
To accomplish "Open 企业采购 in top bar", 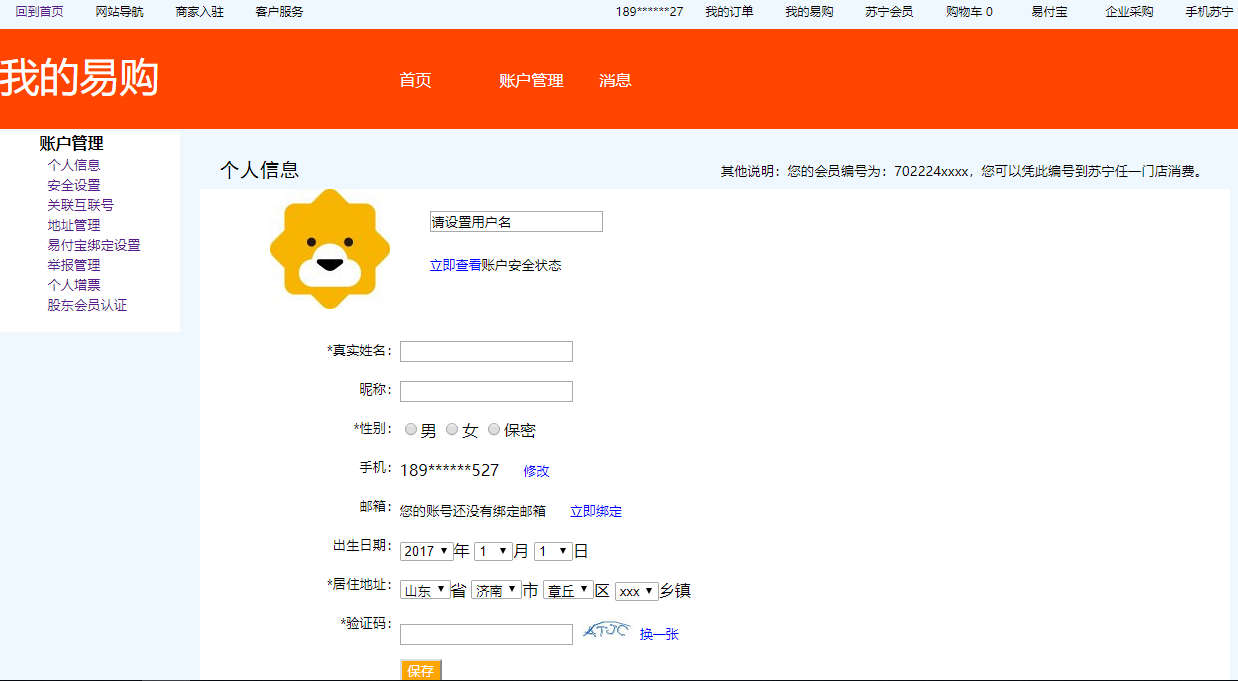I will click(1129, 12).
